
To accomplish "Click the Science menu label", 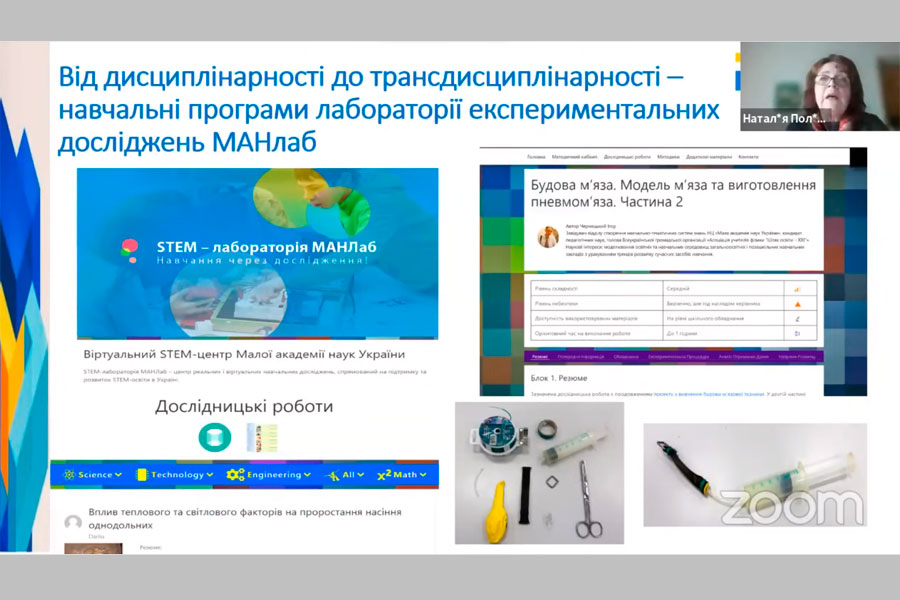I will pyautogui.click(x=95, y=475).
